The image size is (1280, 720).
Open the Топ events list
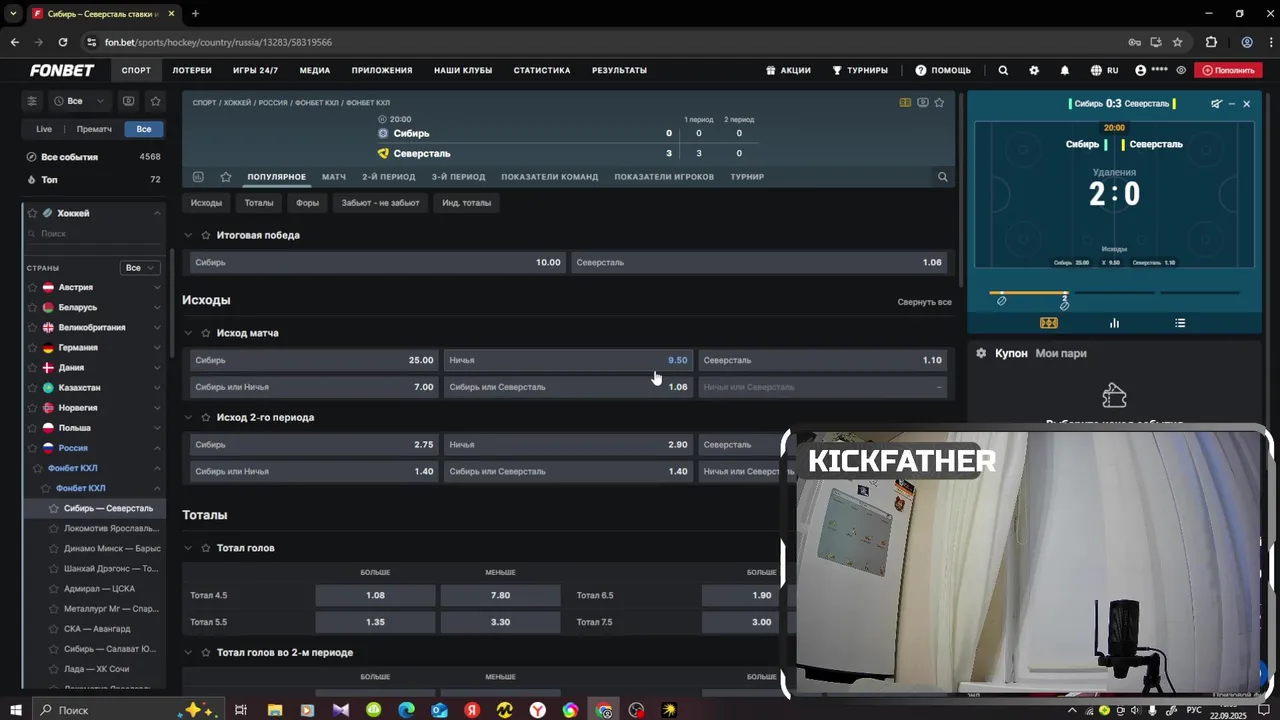coord(93,180)
